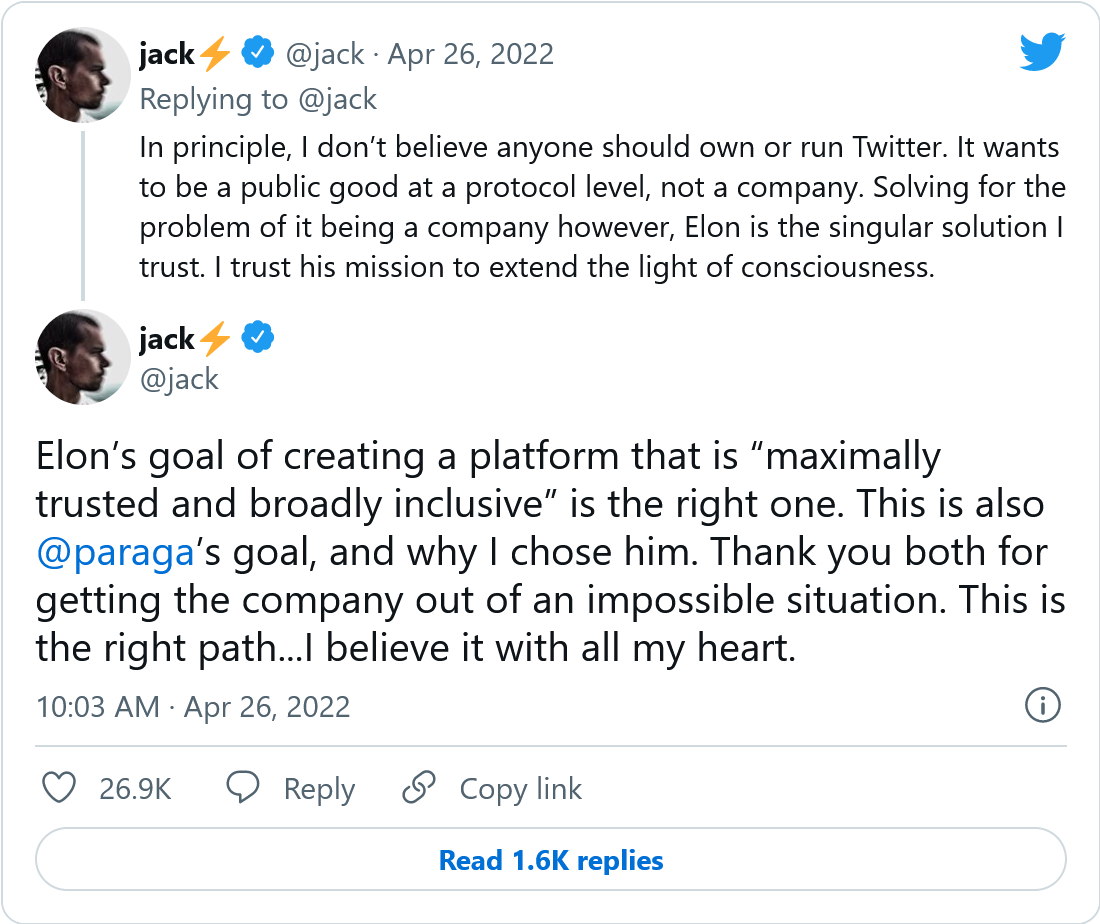Click the Reply text label
Viewport: 1100px width, 924px height.
tap(319, 789)
